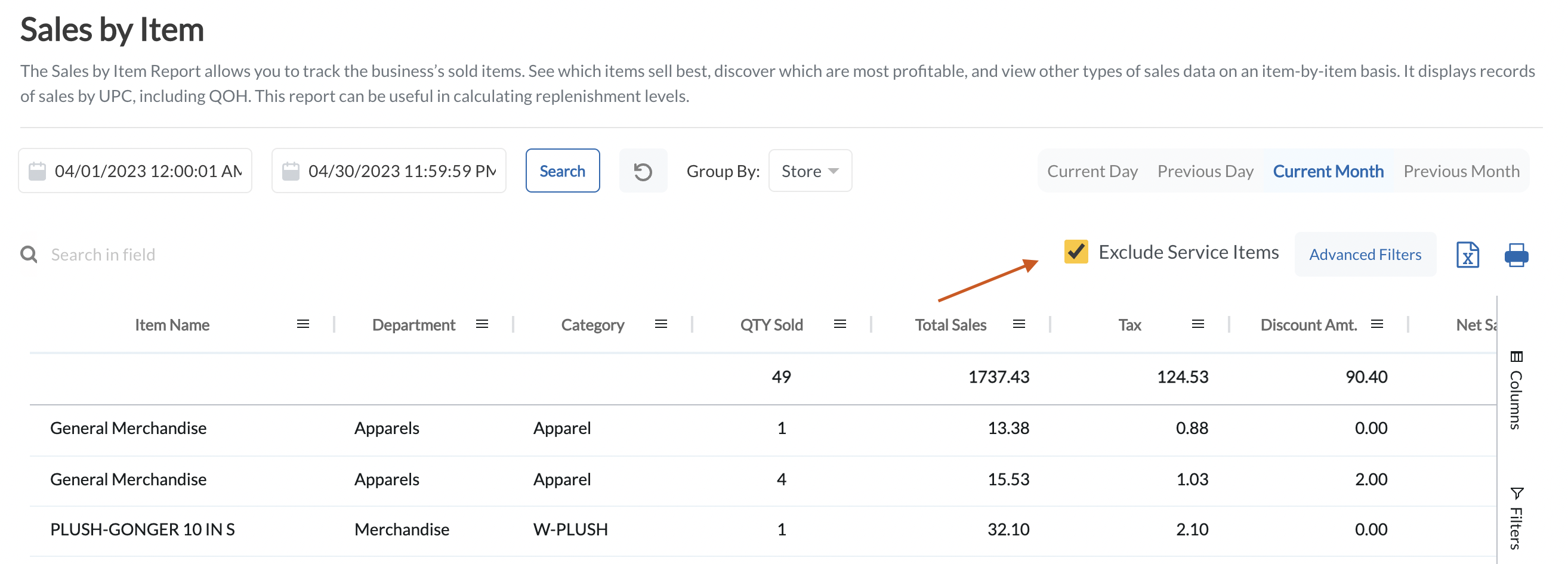1568x564 pixels.
Task: Click total sales value 1737.43
Action: coord(998,377)
